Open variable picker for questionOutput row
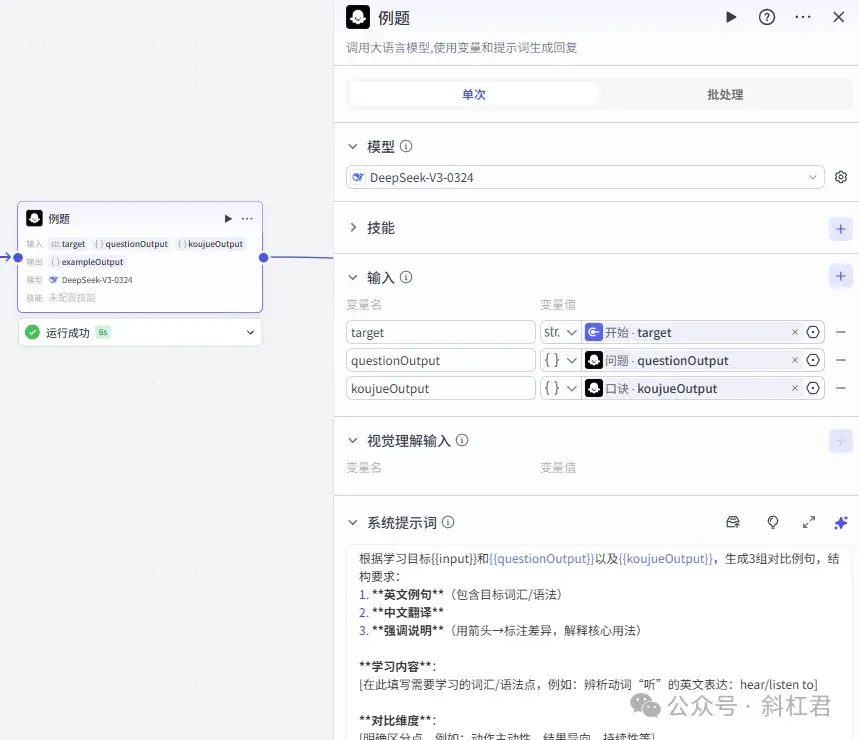The image size is (859, 740). coord(813,360)
